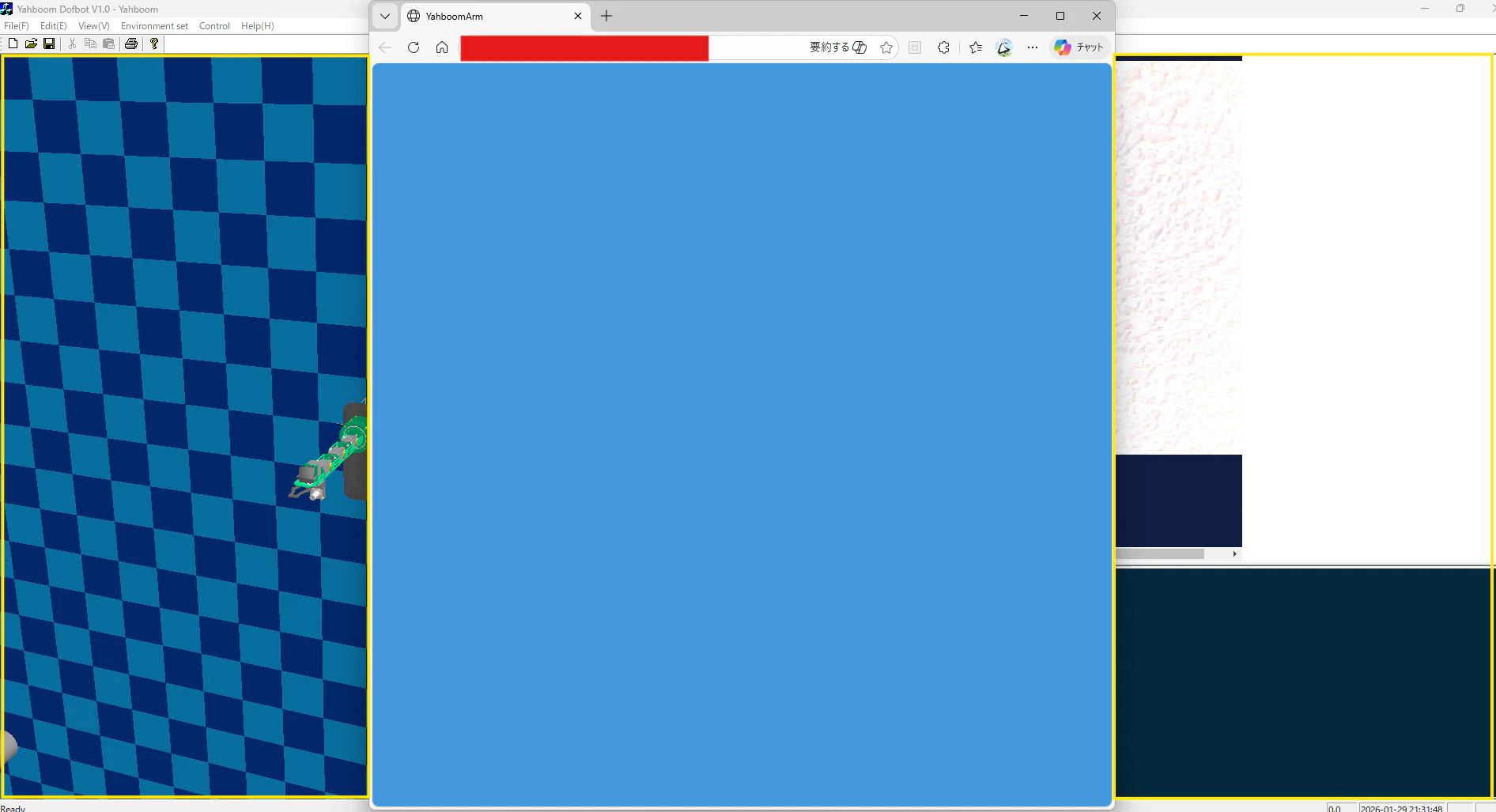Click the browser Back arrow

click(385, 47)
